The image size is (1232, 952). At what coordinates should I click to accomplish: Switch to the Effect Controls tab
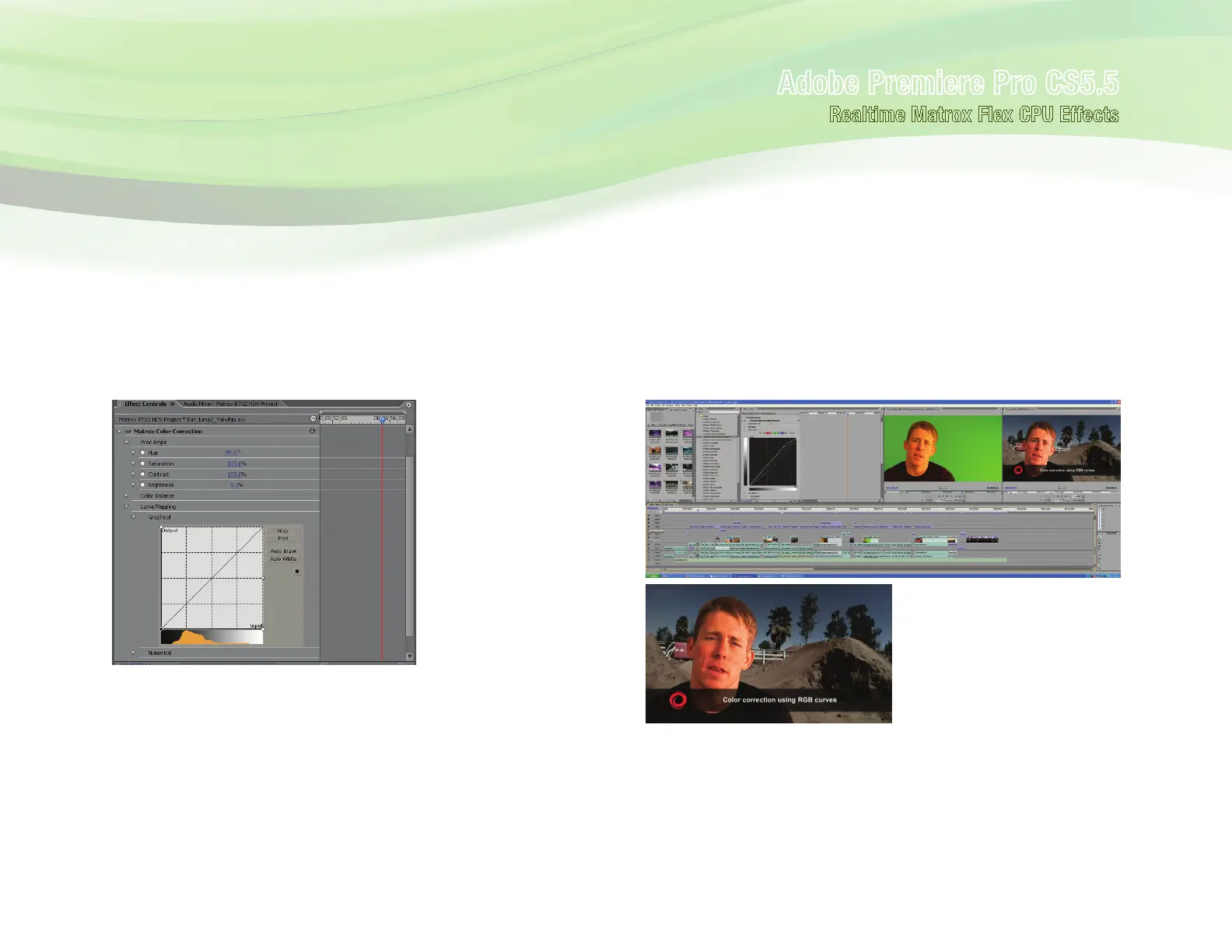(x=145, y=404)
